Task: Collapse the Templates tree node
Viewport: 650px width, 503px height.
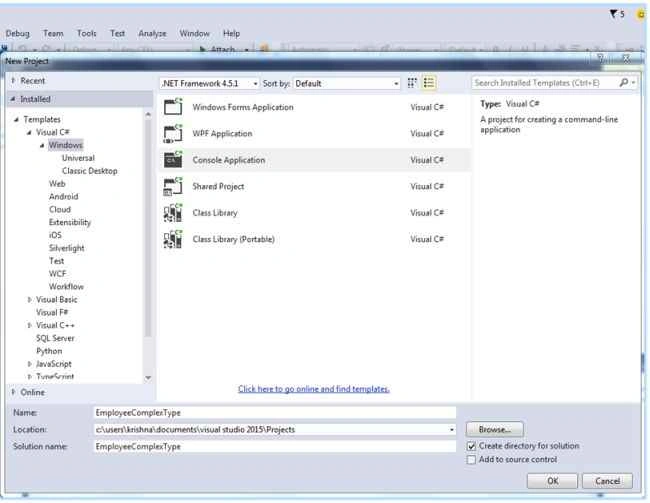Action: coord(17,119)
